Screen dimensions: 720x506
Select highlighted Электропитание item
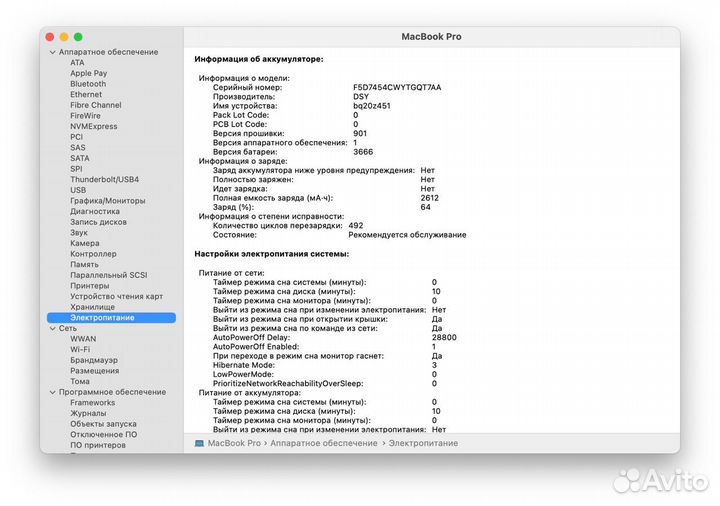tap(111, 317)
